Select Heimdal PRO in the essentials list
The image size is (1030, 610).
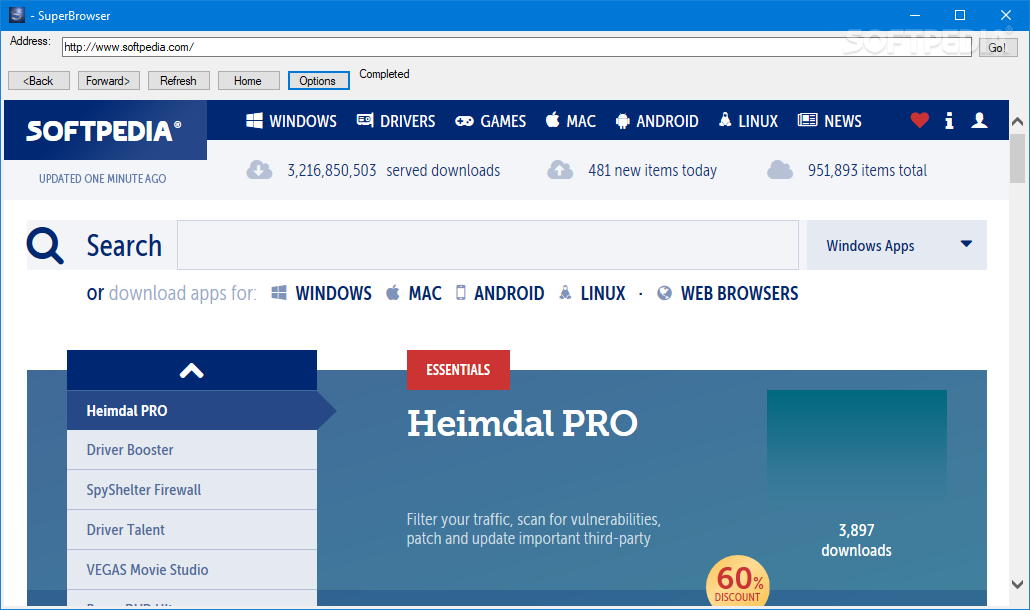pyautogui.click(x=192, y=410)
